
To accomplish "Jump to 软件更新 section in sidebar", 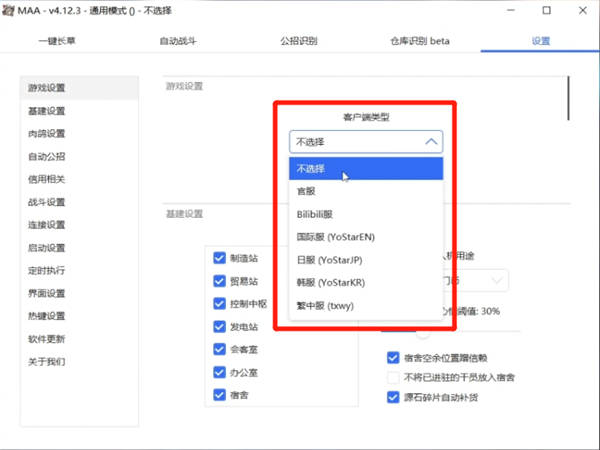I will click(47, 339).
